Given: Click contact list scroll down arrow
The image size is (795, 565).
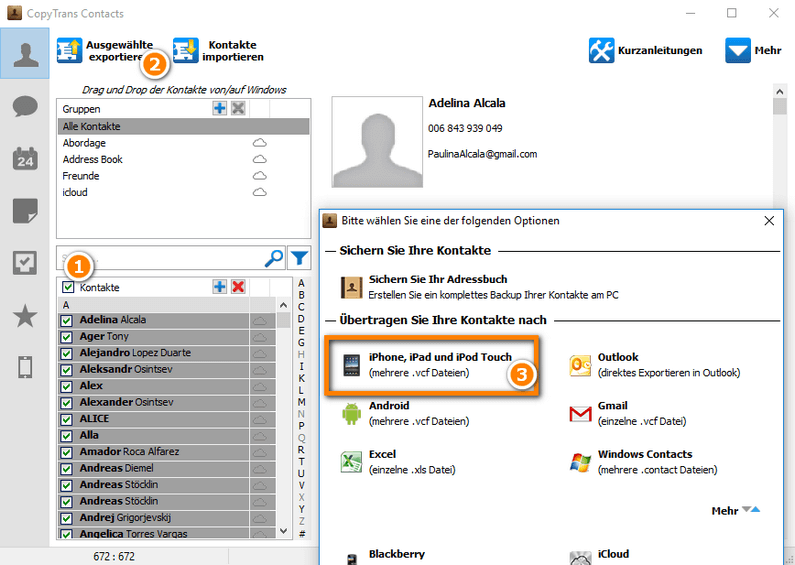Looking at the screenshot, I should coord(283,531).
